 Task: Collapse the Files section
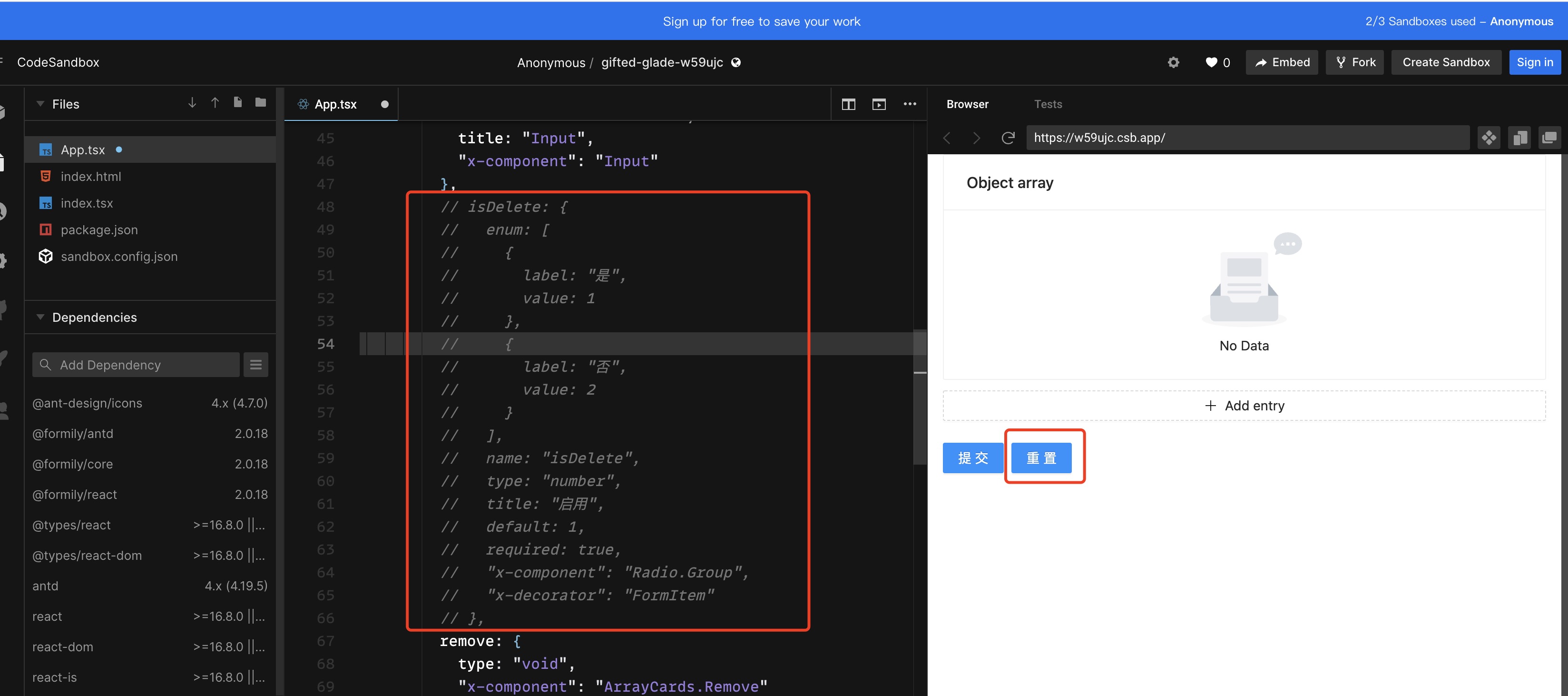(40, 104)
